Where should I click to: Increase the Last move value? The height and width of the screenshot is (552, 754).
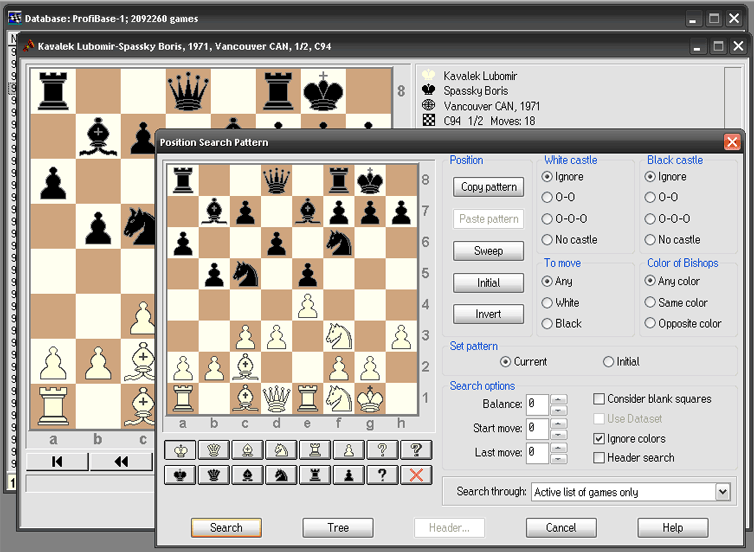pos(558,448)
